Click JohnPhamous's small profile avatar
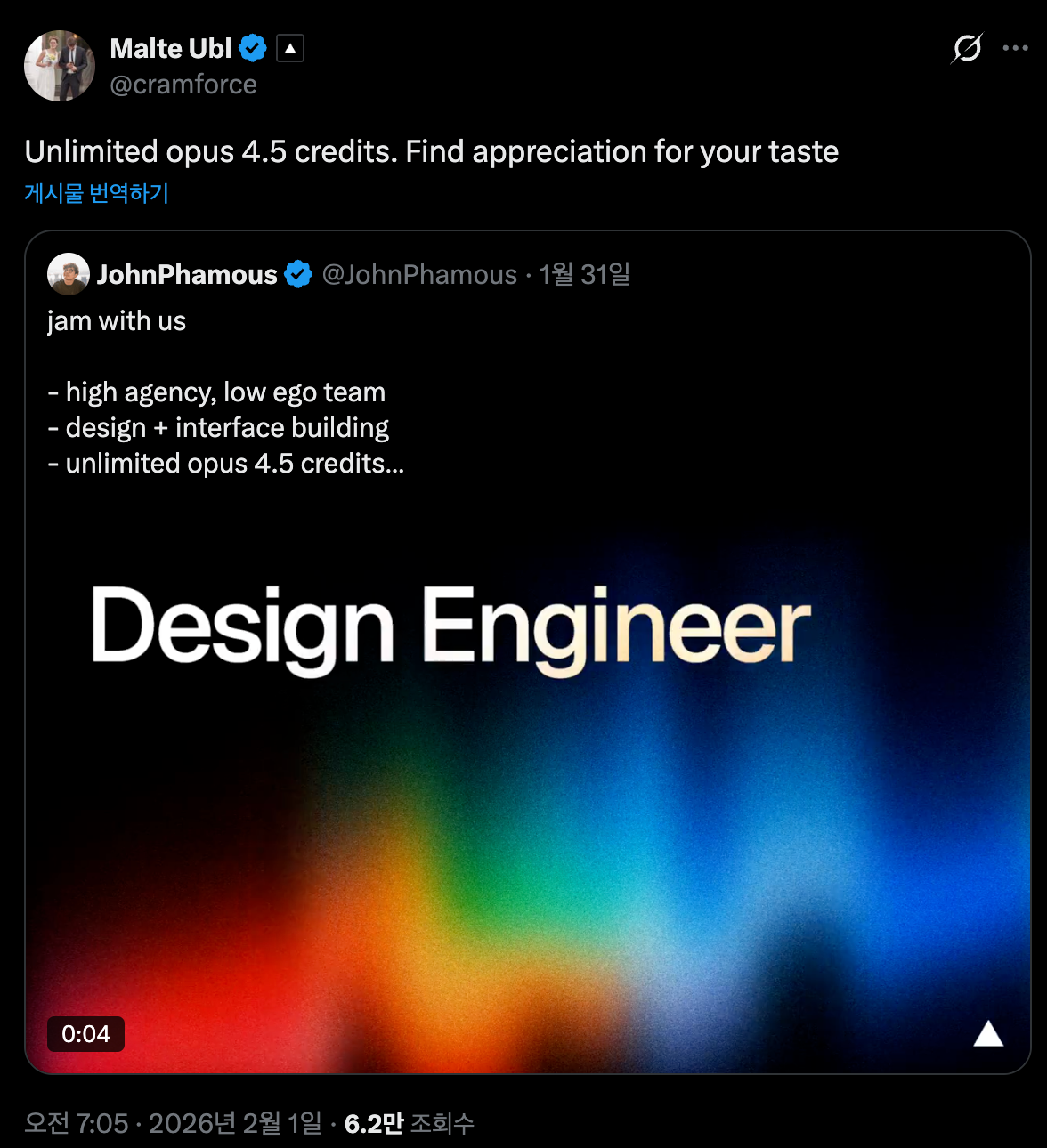Viewport: 1047px width, 1148px height. click(x=69, y=274)
